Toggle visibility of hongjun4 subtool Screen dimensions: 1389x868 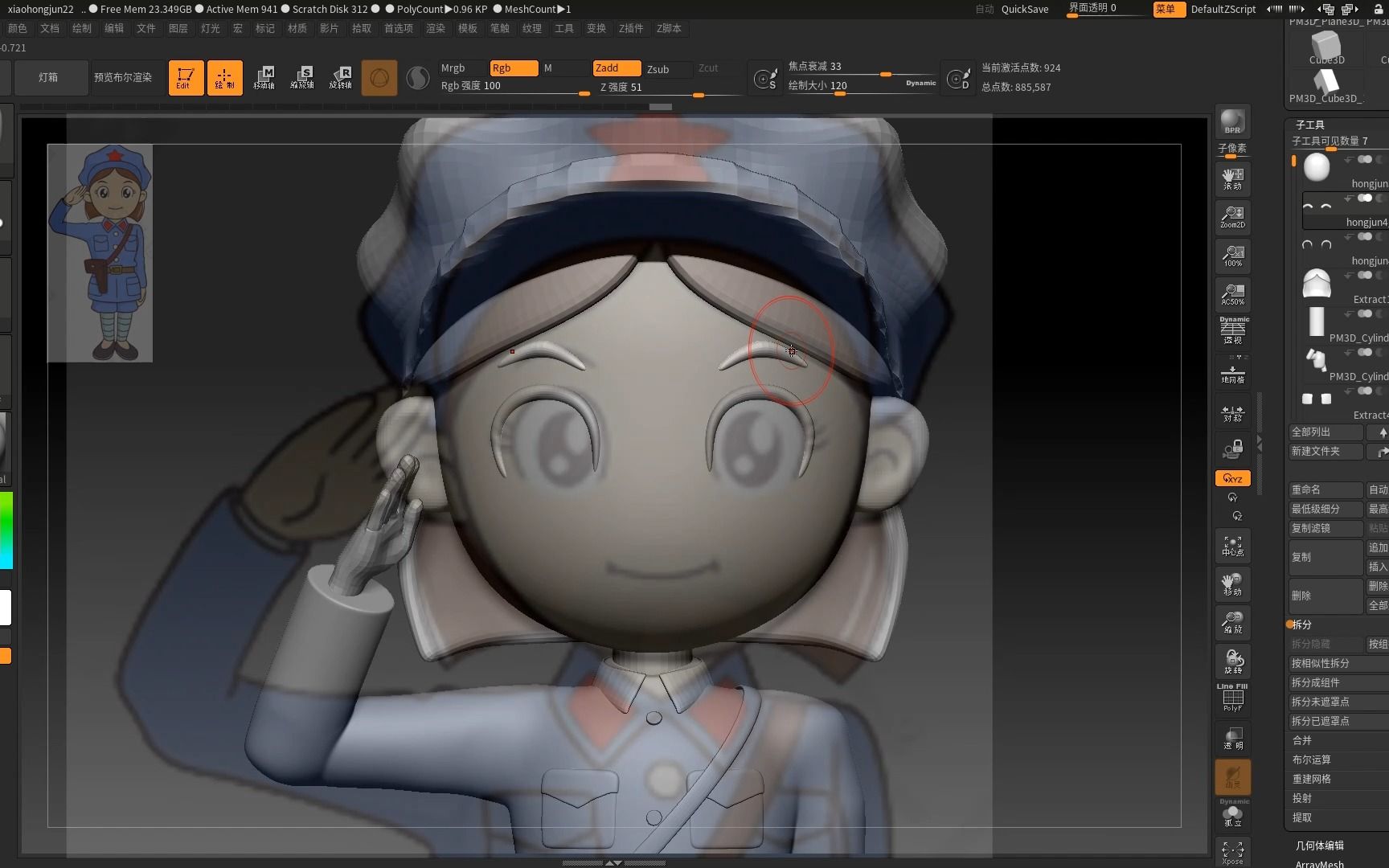(x=1366, y=198)
